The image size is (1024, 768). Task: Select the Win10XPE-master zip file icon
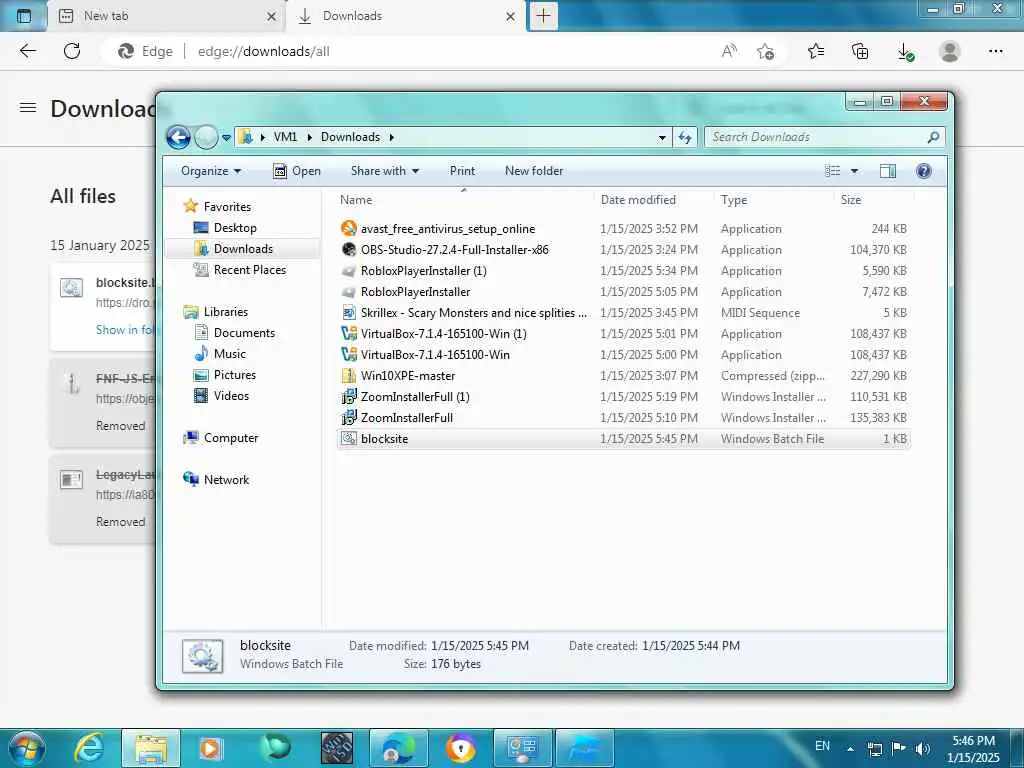coord(349,376)
